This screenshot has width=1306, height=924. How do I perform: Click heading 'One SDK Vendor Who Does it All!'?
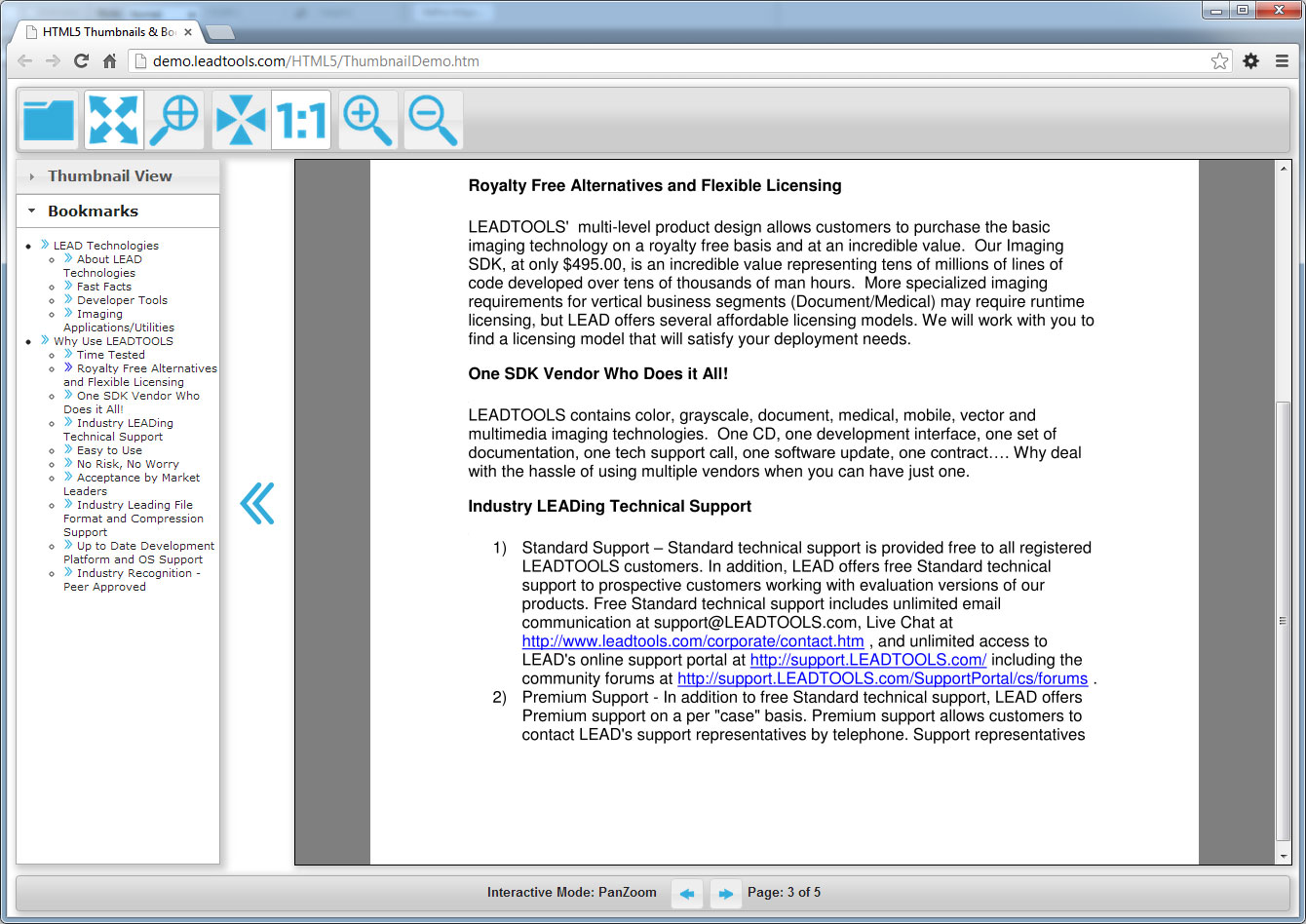click(x=598, y=374)
